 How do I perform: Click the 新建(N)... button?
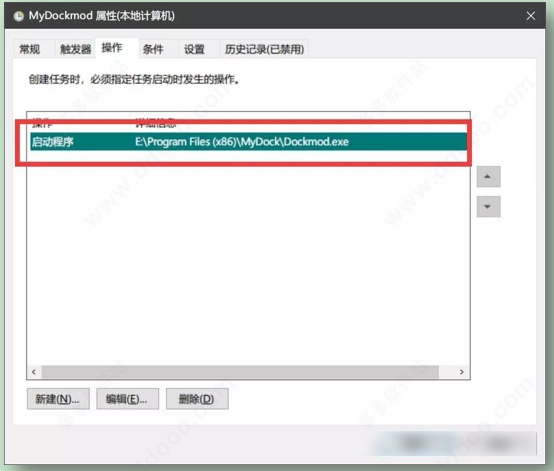coord(58,399)
